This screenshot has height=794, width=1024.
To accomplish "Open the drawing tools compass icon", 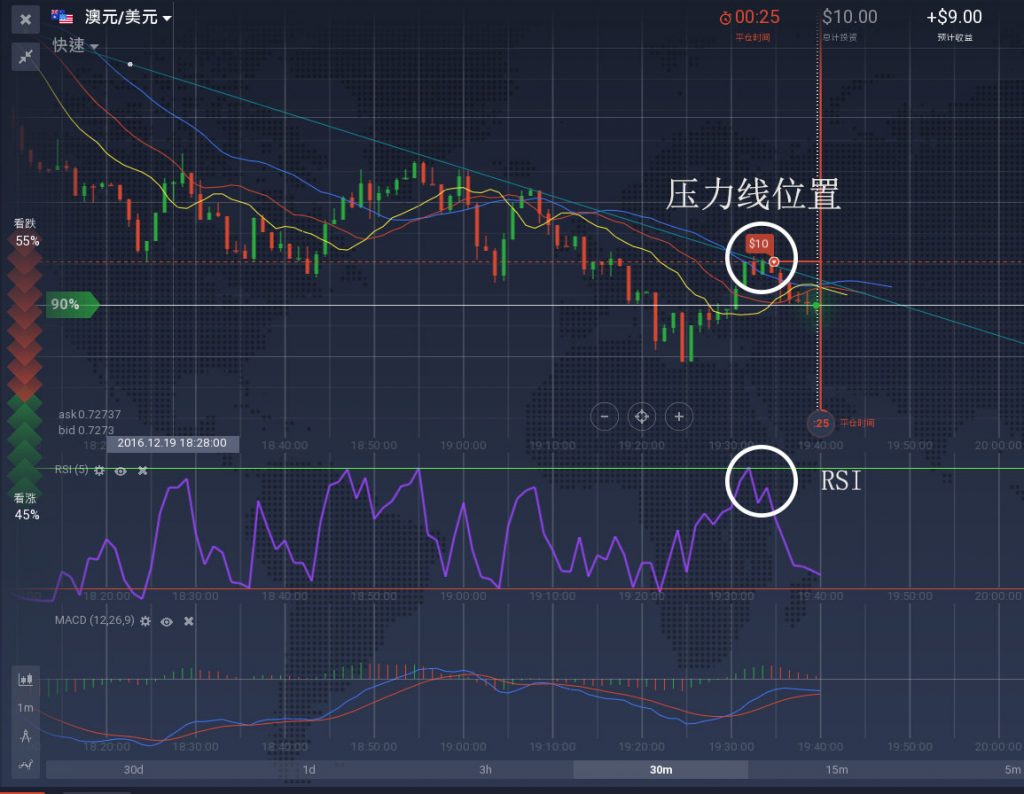I will tap(23, 737).
